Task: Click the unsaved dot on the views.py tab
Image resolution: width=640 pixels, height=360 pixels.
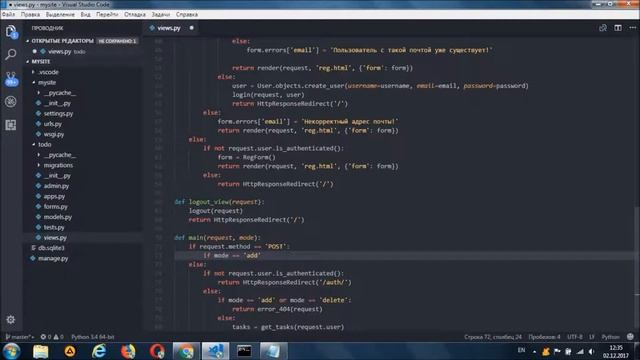Action: point(191,28)
